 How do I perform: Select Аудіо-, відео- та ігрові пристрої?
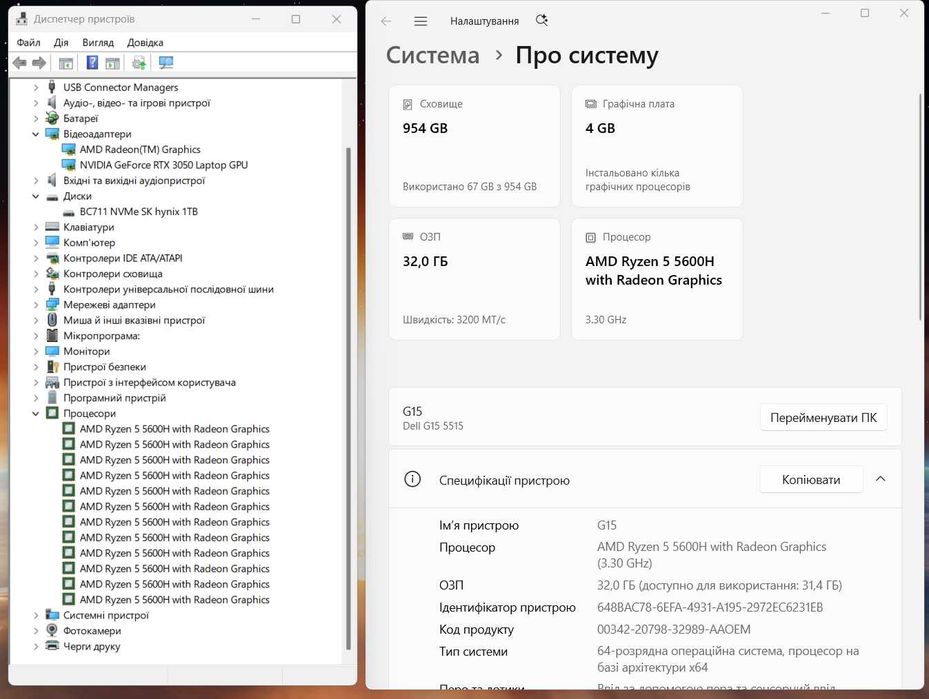136,102
